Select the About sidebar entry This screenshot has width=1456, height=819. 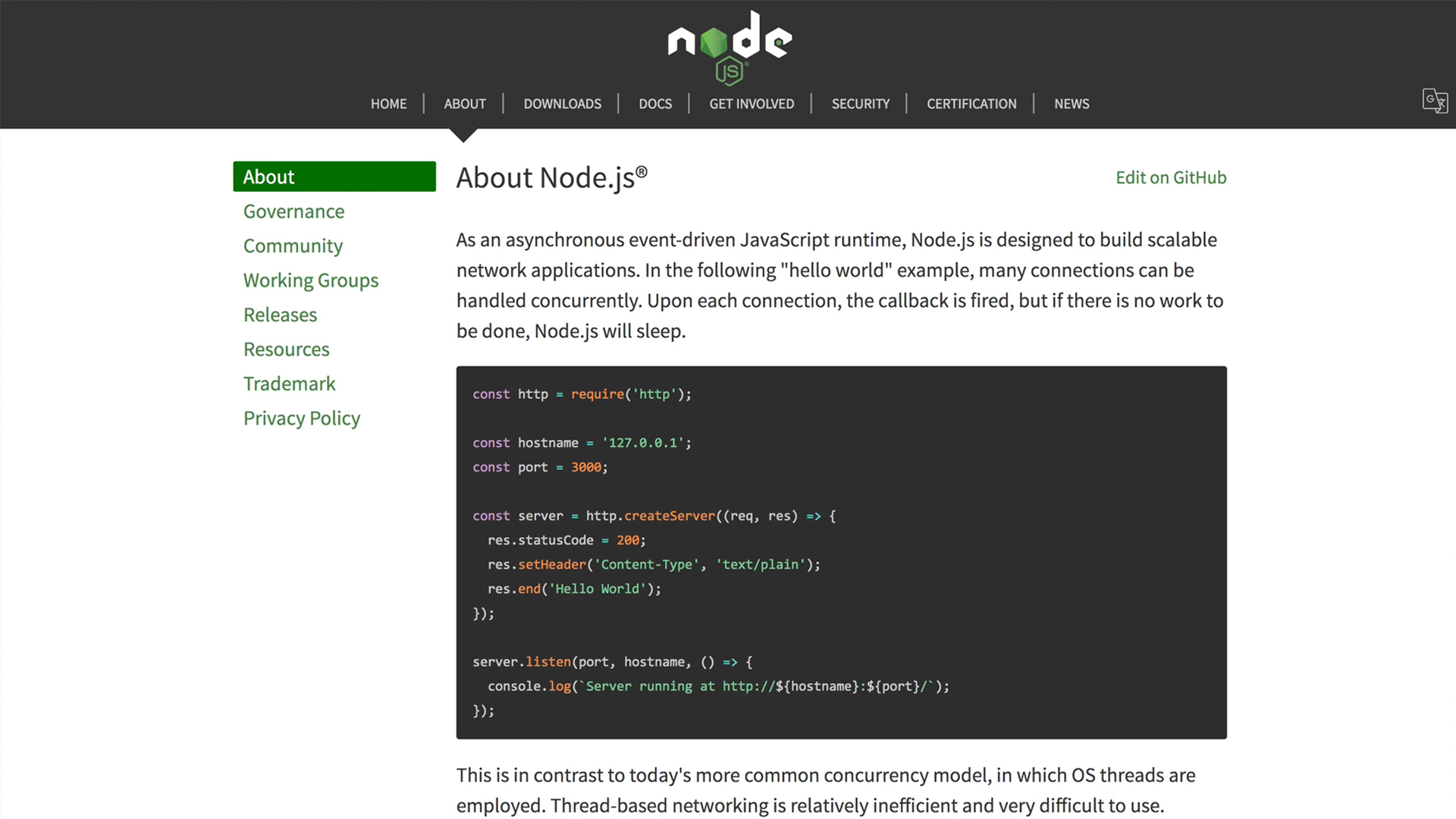click(x=334, y=177)
